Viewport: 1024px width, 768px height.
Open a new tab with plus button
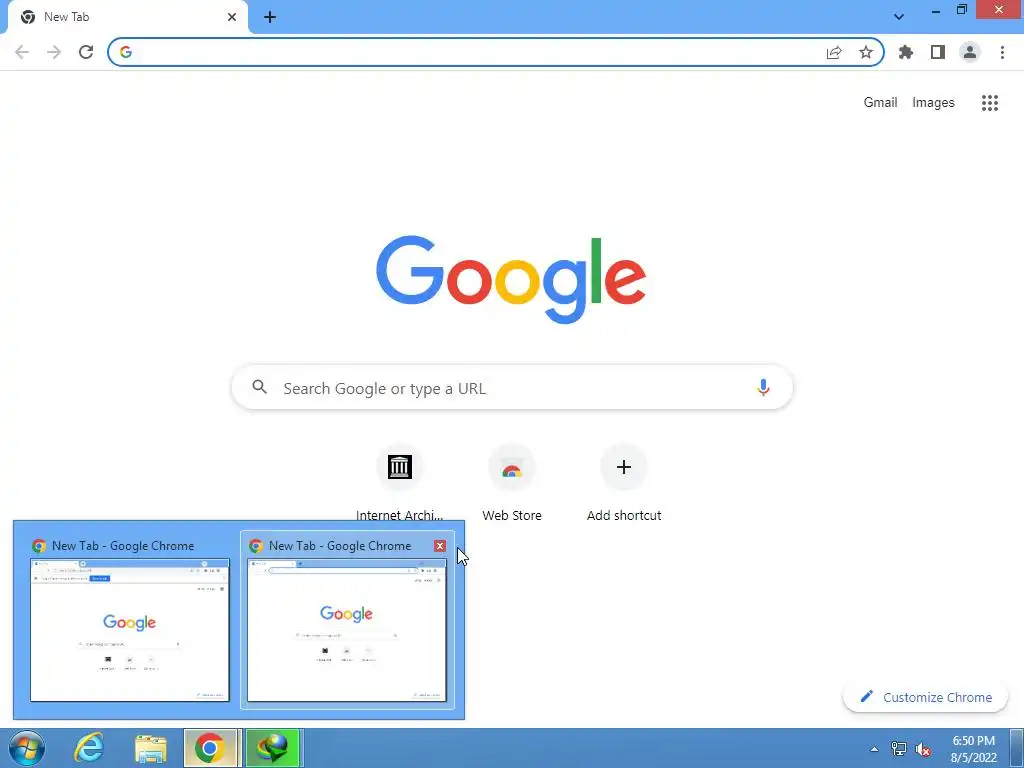click(x=270, y=17)
